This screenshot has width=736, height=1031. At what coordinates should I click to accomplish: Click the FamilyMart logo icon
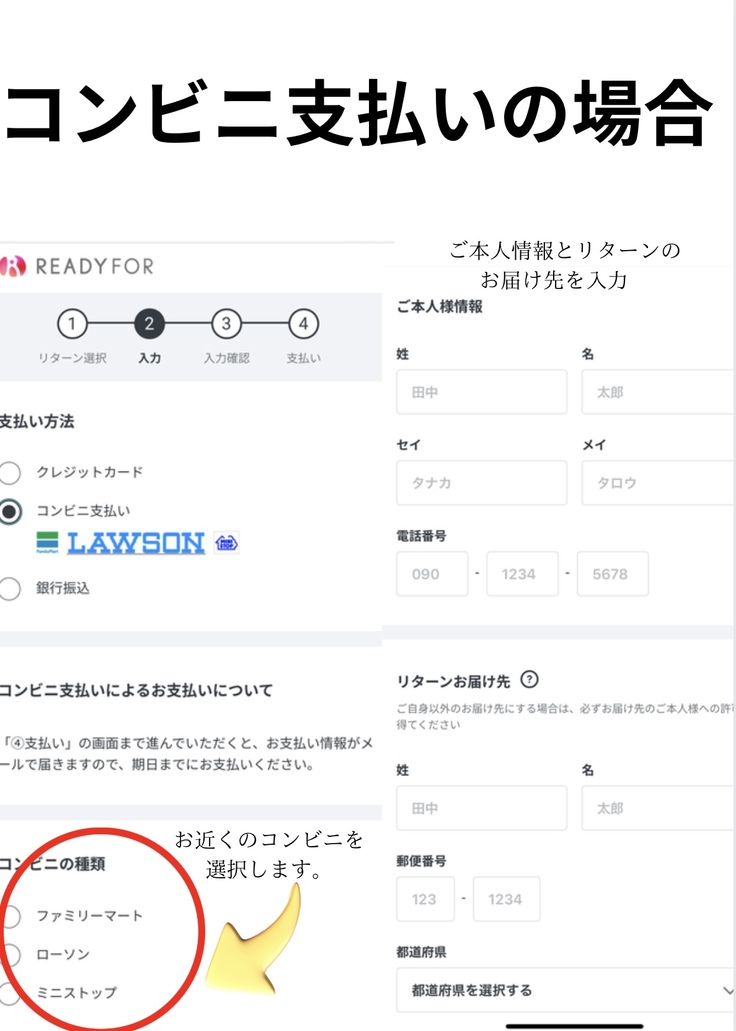pyautogui.click(x=47, y=543)
